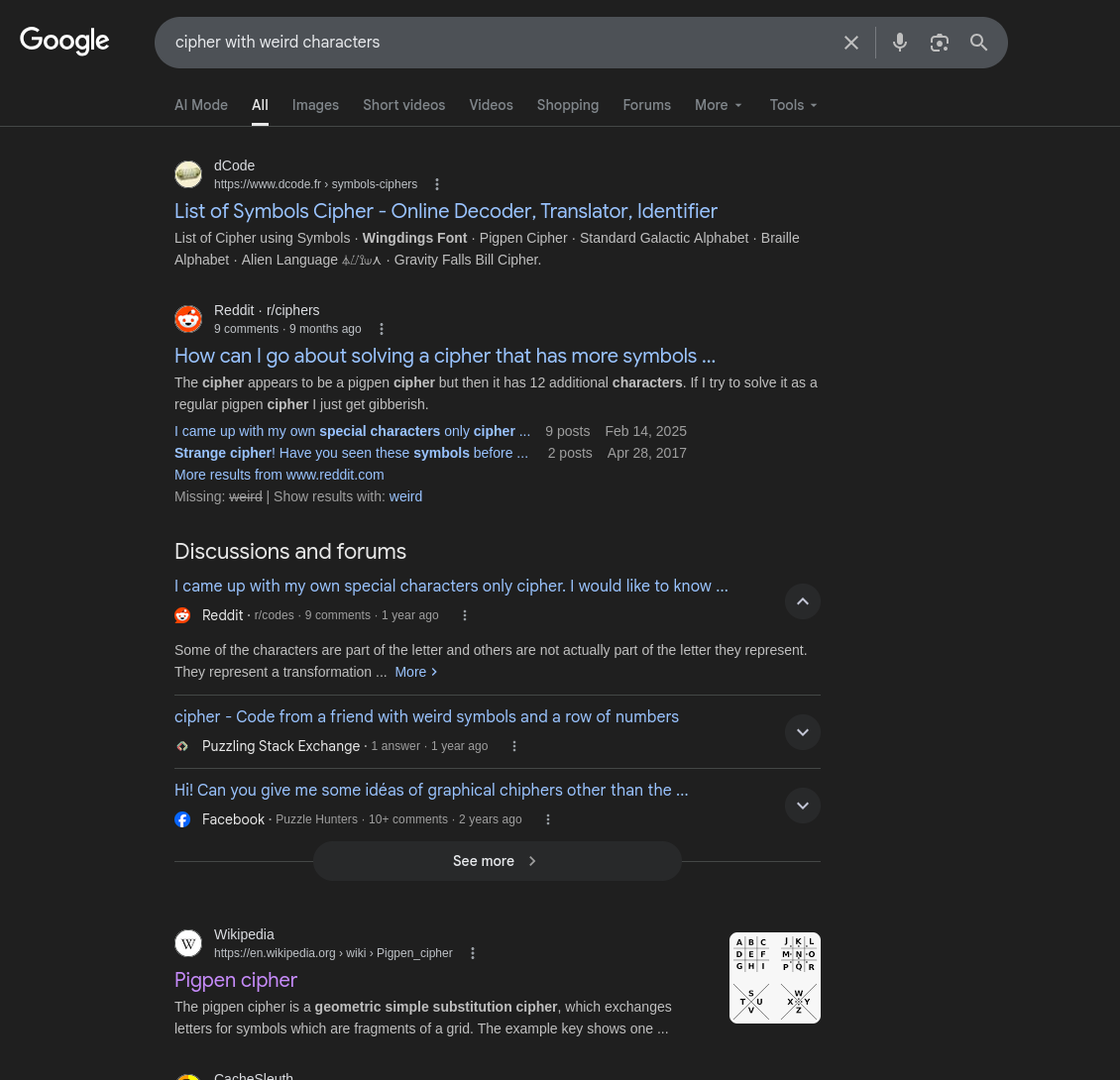
Task: Click the Puzzling Stack Exchange icon
Action: [182, 746]
